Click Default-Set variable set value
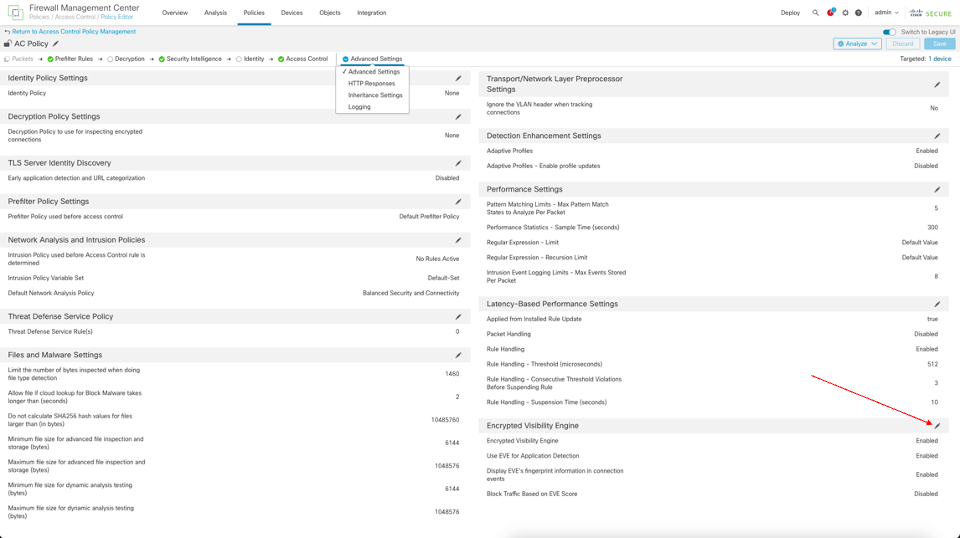Screen dimensions: 960x538 443,278
